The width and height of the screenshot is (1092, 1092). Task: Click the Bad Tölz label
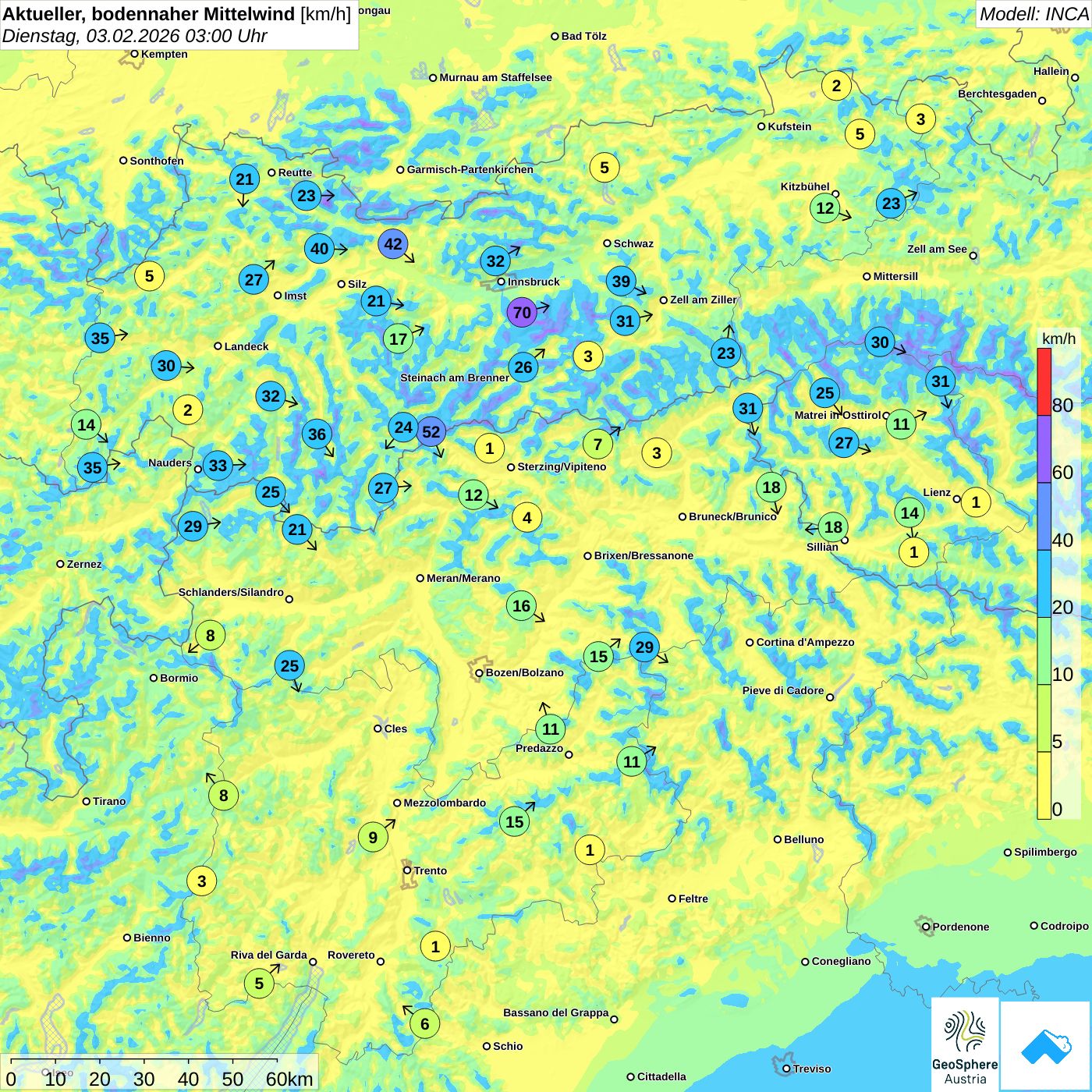click(x=583, y=36)
